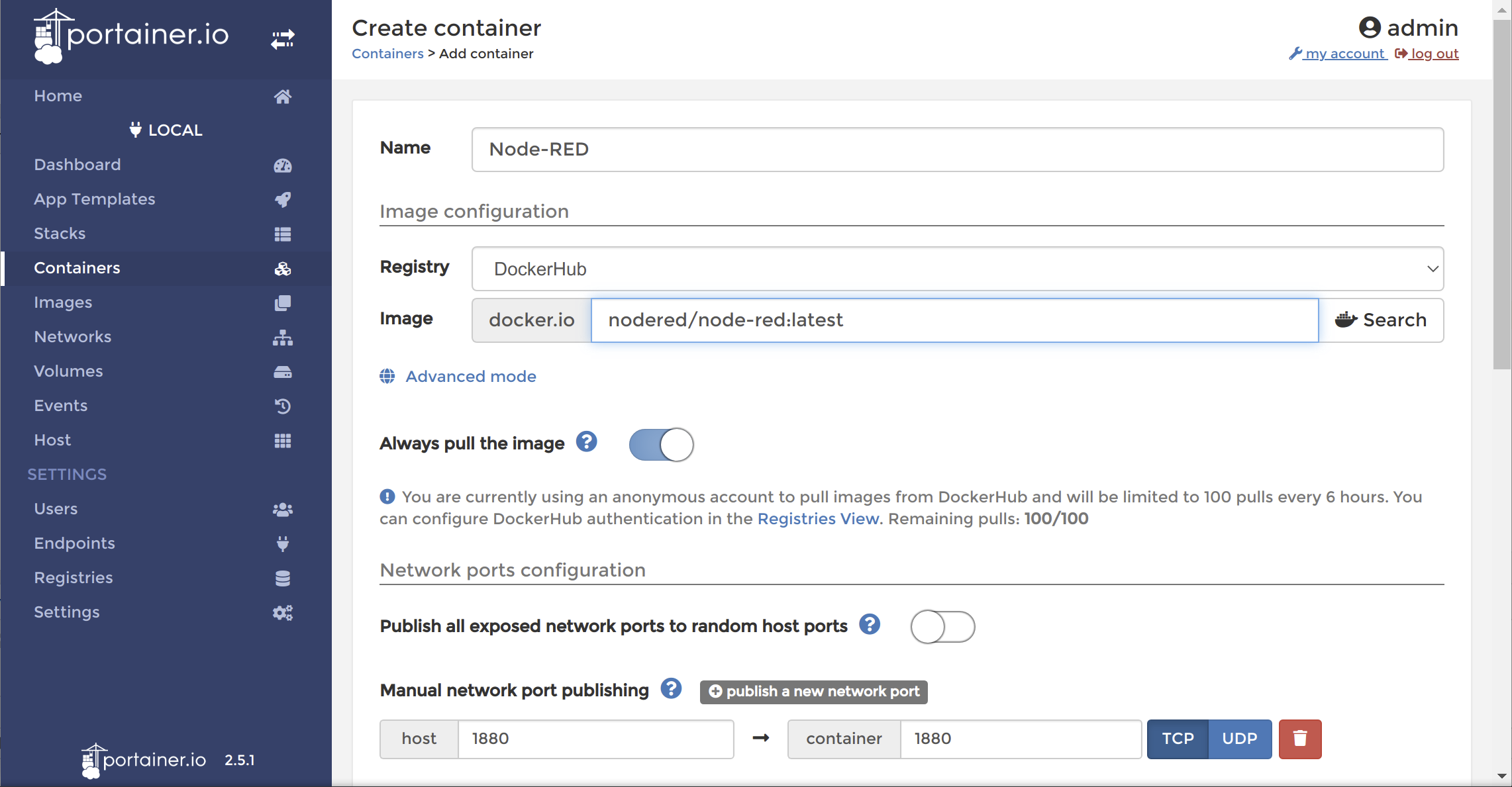Click help icon next to Manual network port publishing
This screenshot has height=787, width=1512.
click(x=671, y=689)
